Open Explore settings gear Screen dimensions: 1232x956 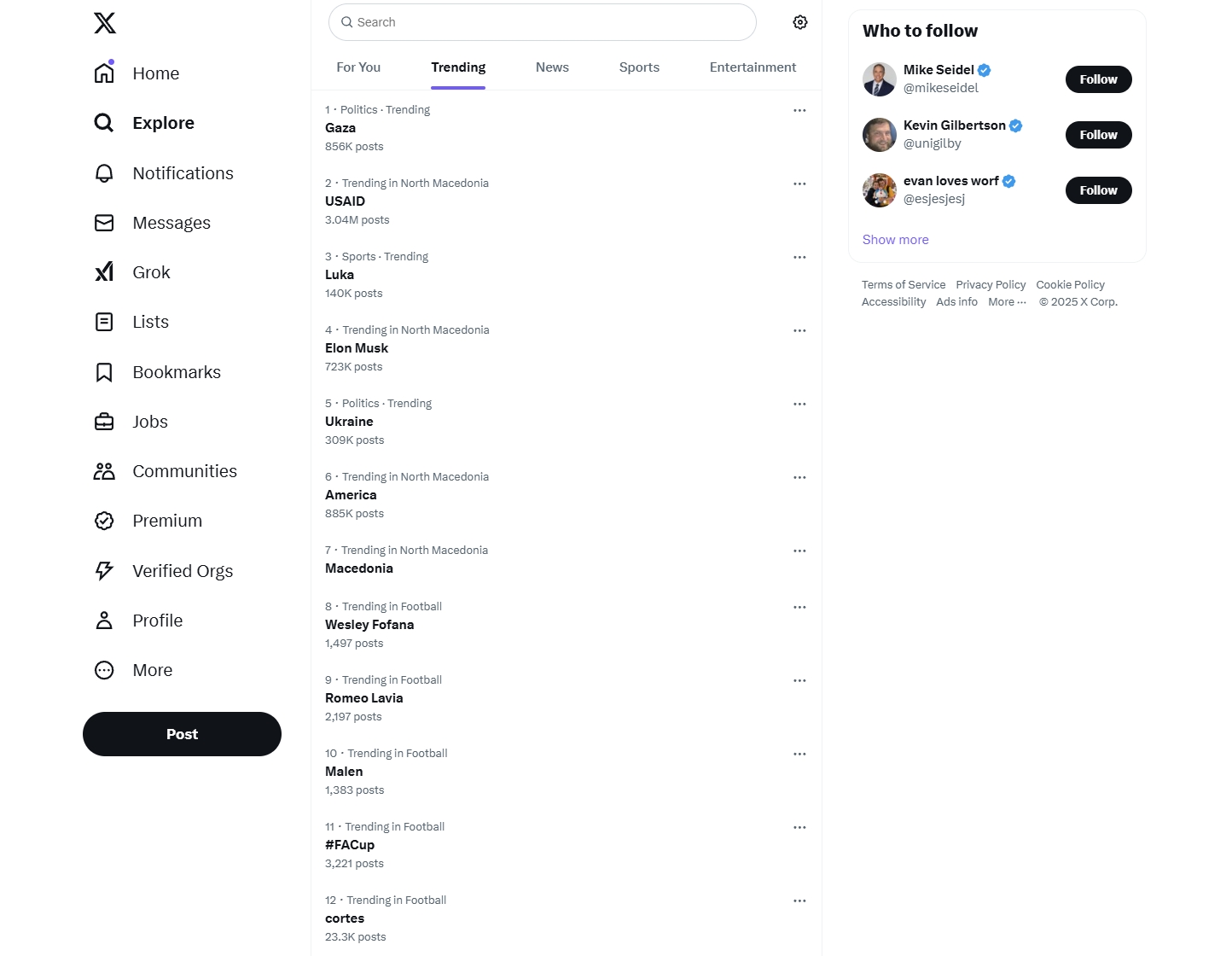tap(799, 22)
